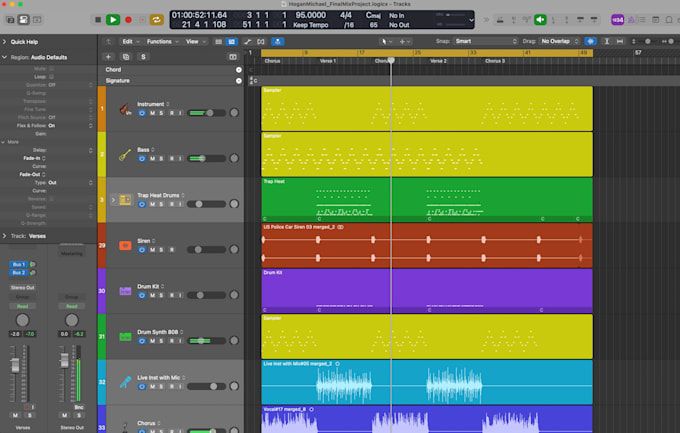Click the guitar icon on Bass track
This screenshot has width=680, height=433.
point(125,154)
